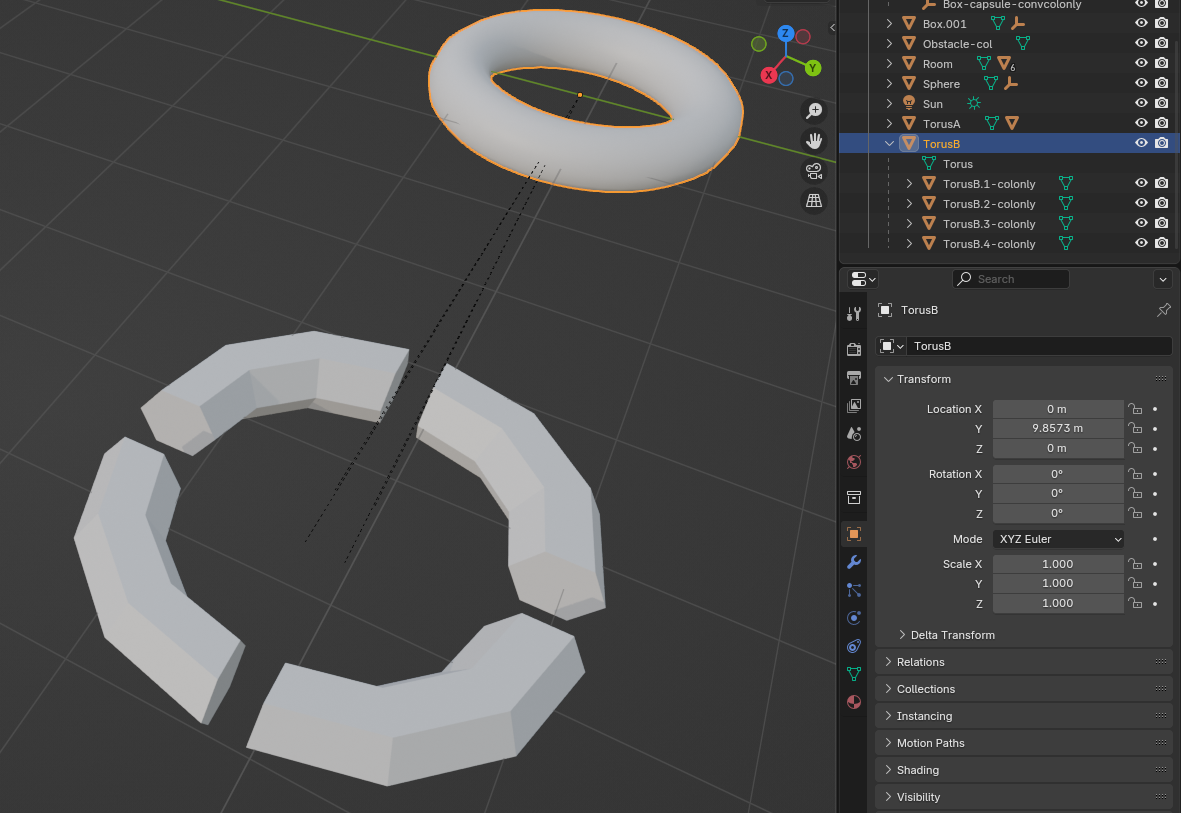The image size is (1181, 813).
Task: Select the TorusA object in outliner
Action: click(941, 124)
